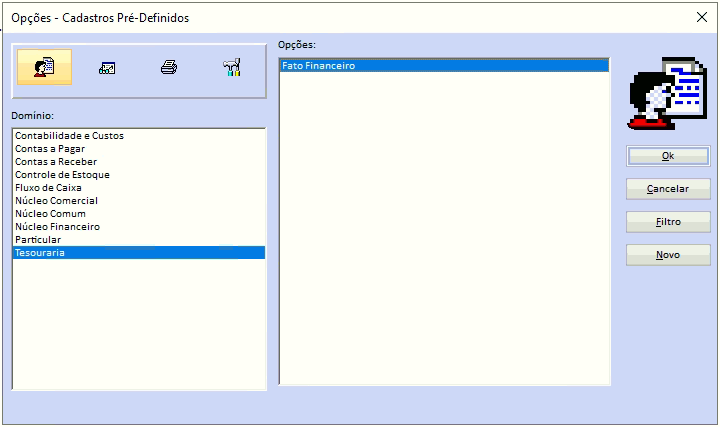The height and width of the screenshot is (427, 720).
Task: Select the Particular domain
Action: pos(139,240)
